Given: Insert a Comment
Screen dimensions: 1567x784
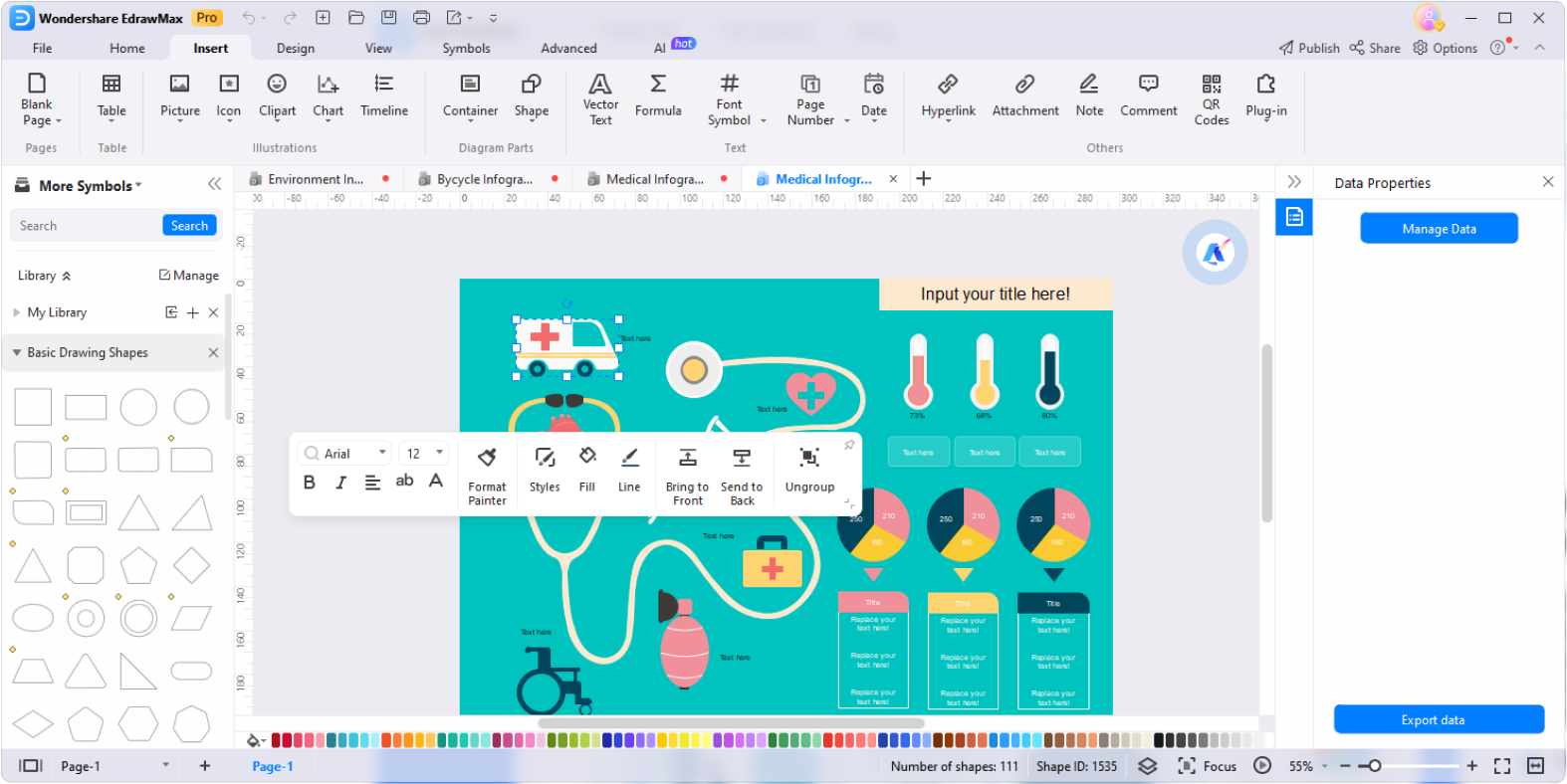Looking at the screenshot, I should tap(1148, 97).
